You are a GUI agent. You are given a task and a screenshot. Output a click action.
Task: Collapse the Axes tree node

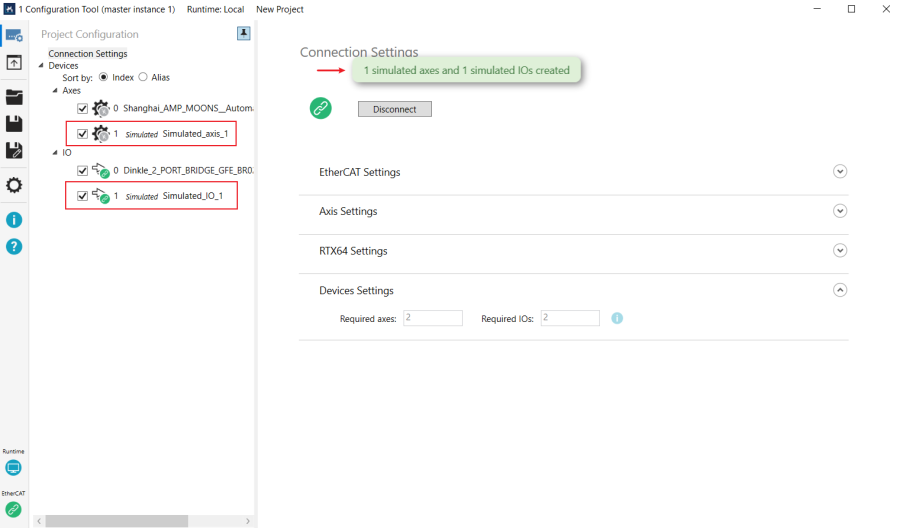(55, 90)
